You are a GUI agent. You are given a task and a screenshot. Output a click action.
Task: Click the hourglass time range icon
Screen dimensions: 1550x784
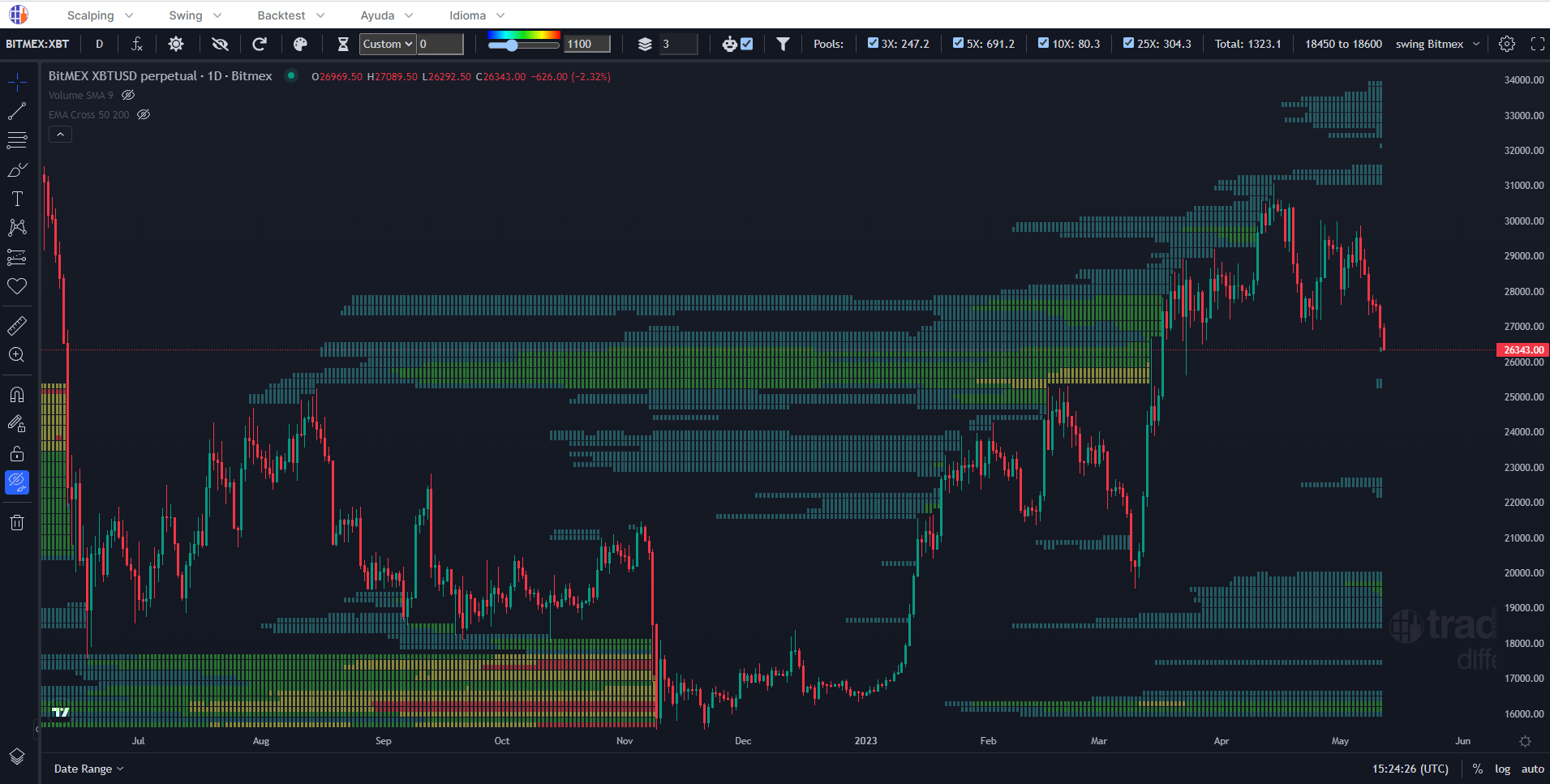tap(343, 44)
